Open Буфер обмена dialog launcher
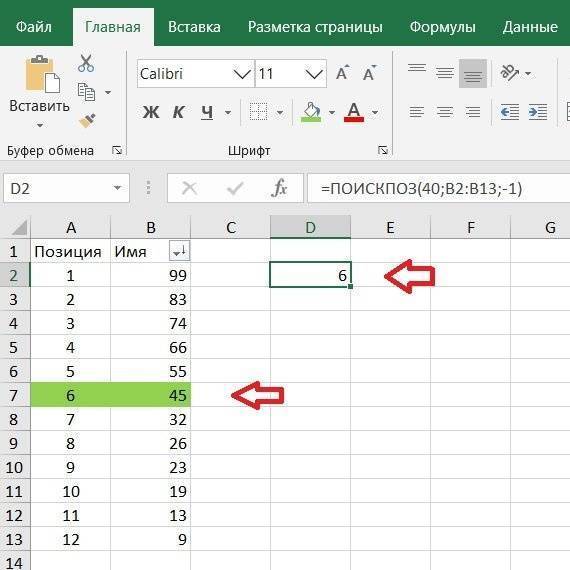The height and width of the screenshot is (570, 570). point(117,150)
